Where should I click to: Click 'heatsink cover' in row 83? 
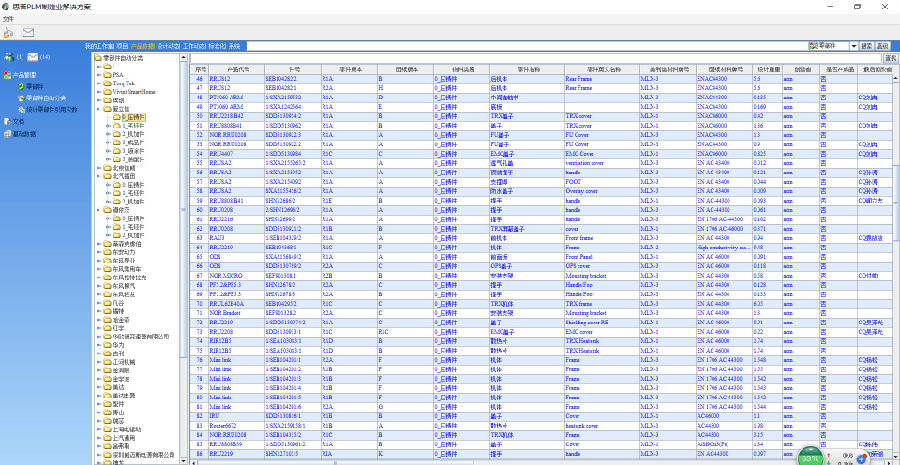pos(582,426)
